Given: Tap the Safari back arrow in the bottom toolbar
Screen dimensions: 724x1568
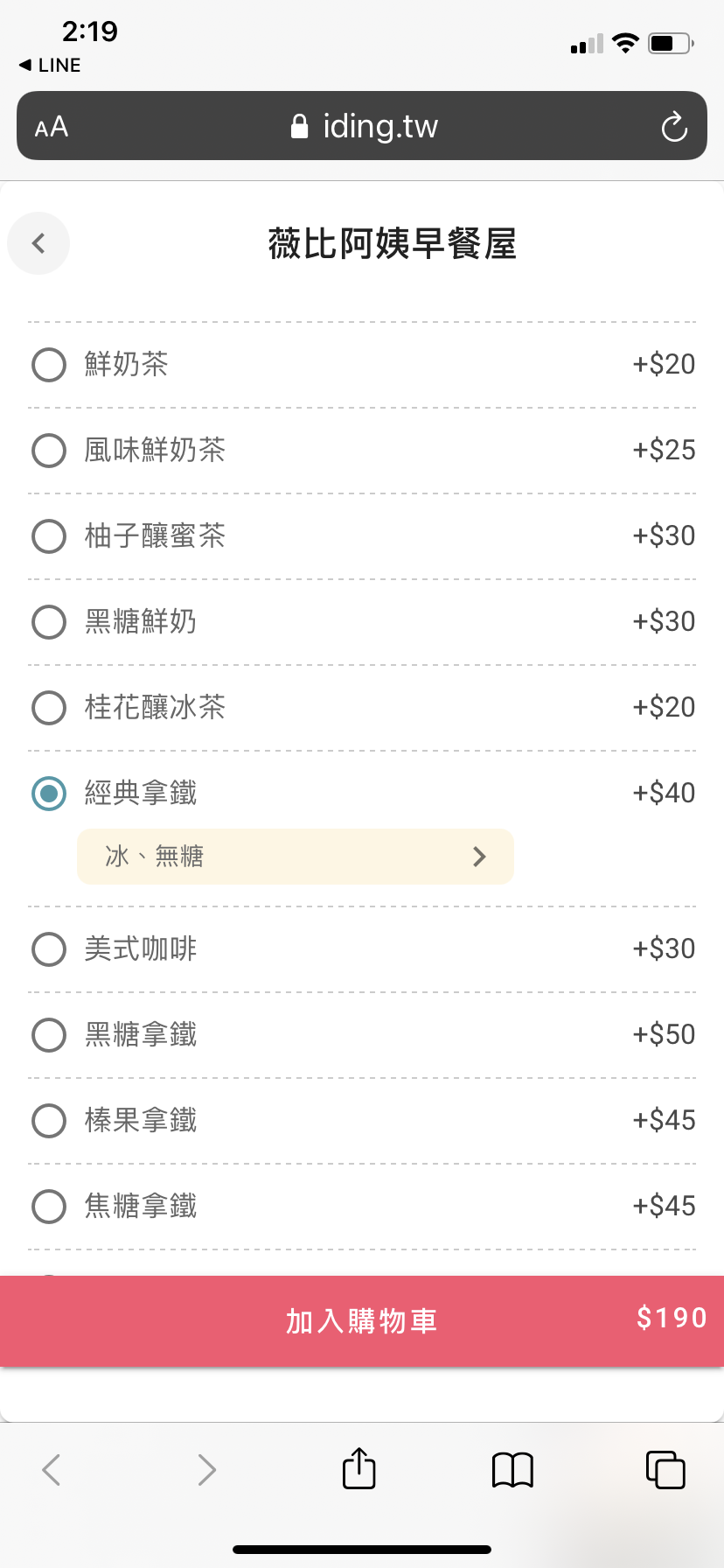Looking at the screenshot, I should [x=52, y=1470].
